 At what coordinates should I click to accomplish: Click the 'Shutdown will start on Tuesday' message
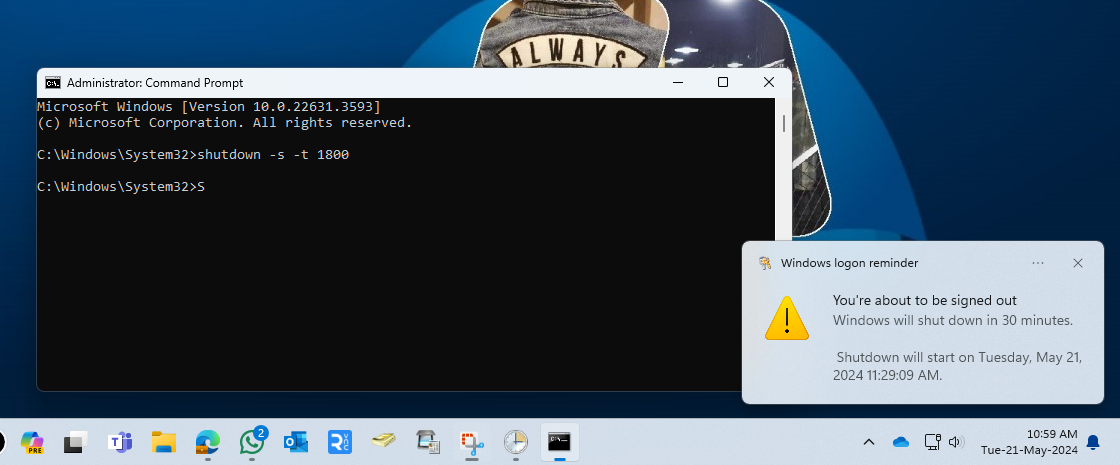click(958, 366)
